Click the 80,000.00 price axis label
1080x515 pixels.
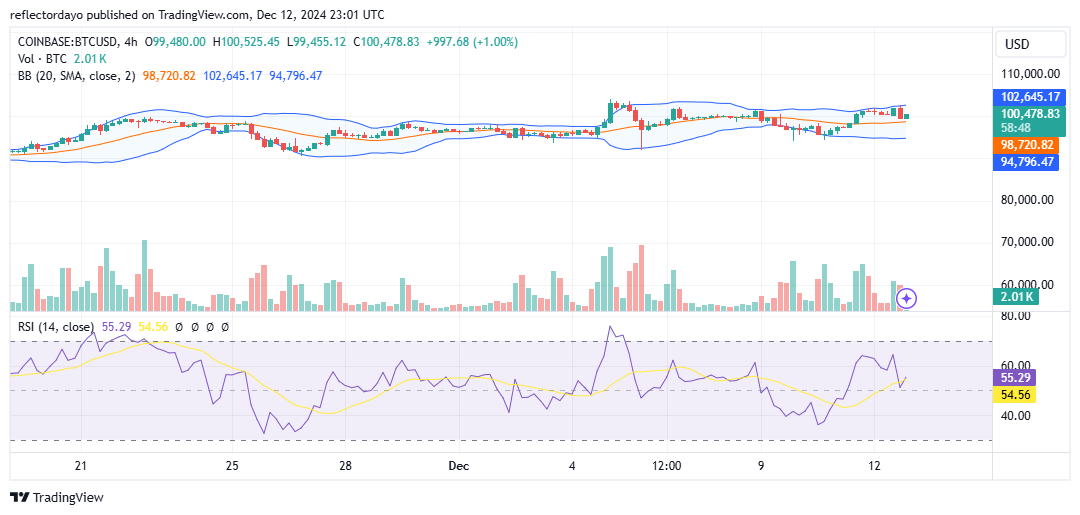point(1028,200)
